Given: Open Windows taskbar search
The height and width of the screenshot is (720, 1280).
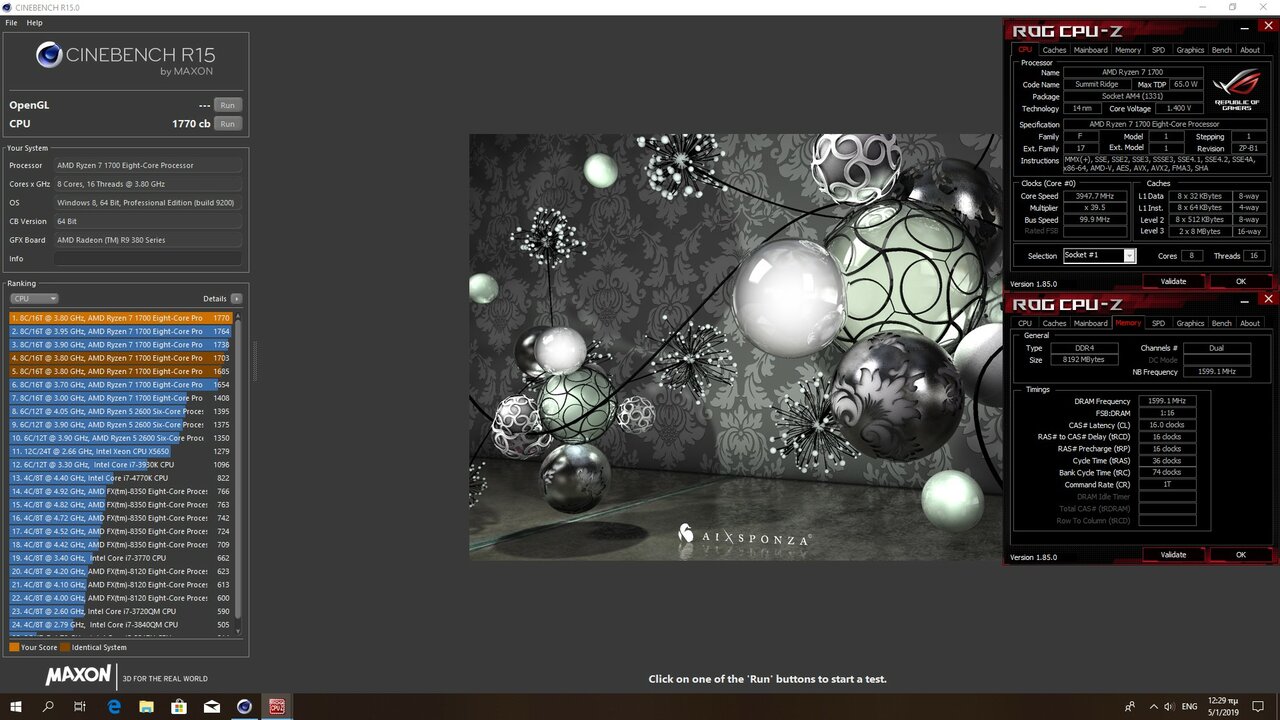Looking at the screenshot, I should (48, 706).
